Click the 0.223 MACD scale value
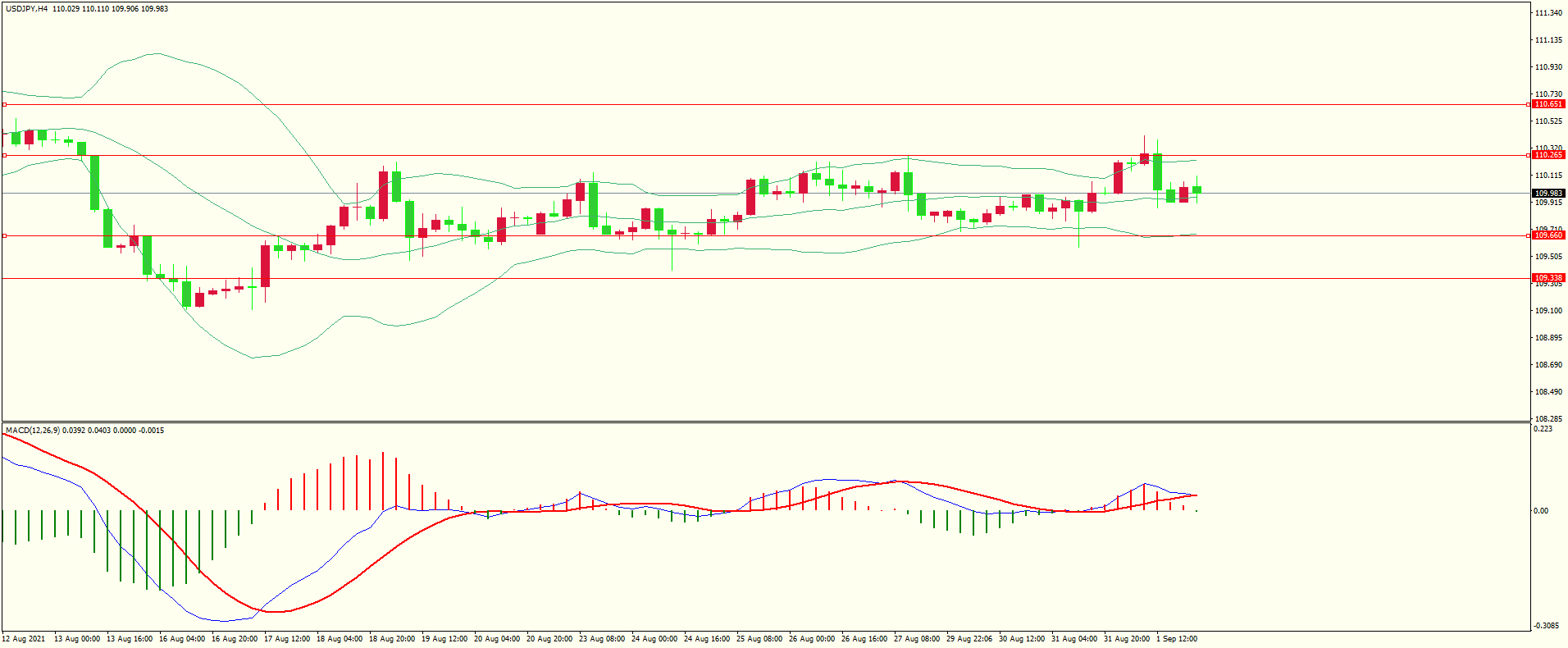 pos(1543,429)
